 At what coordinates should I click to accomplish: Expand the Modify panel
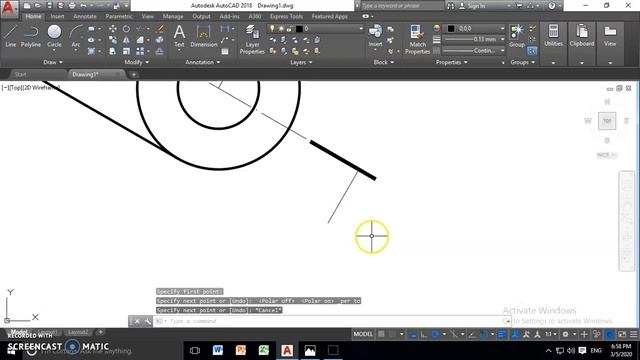pyautogui.click(x=136, y=62)
